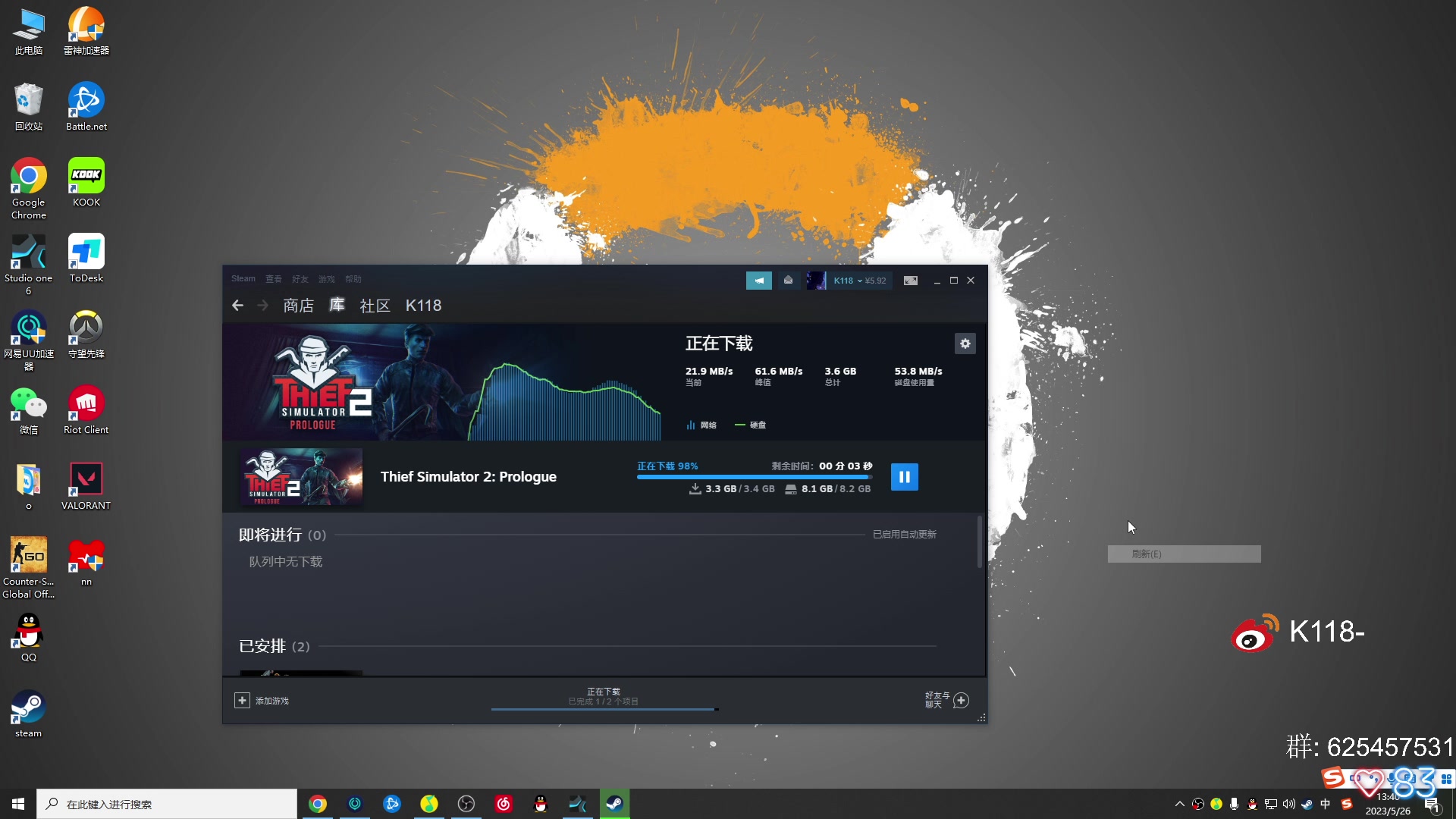Image resolution: width=1456 pixels, height=819 pixels.
Task: Toggle 中 Chinese input mode indicator
Action: click(x=1325, y=804)
